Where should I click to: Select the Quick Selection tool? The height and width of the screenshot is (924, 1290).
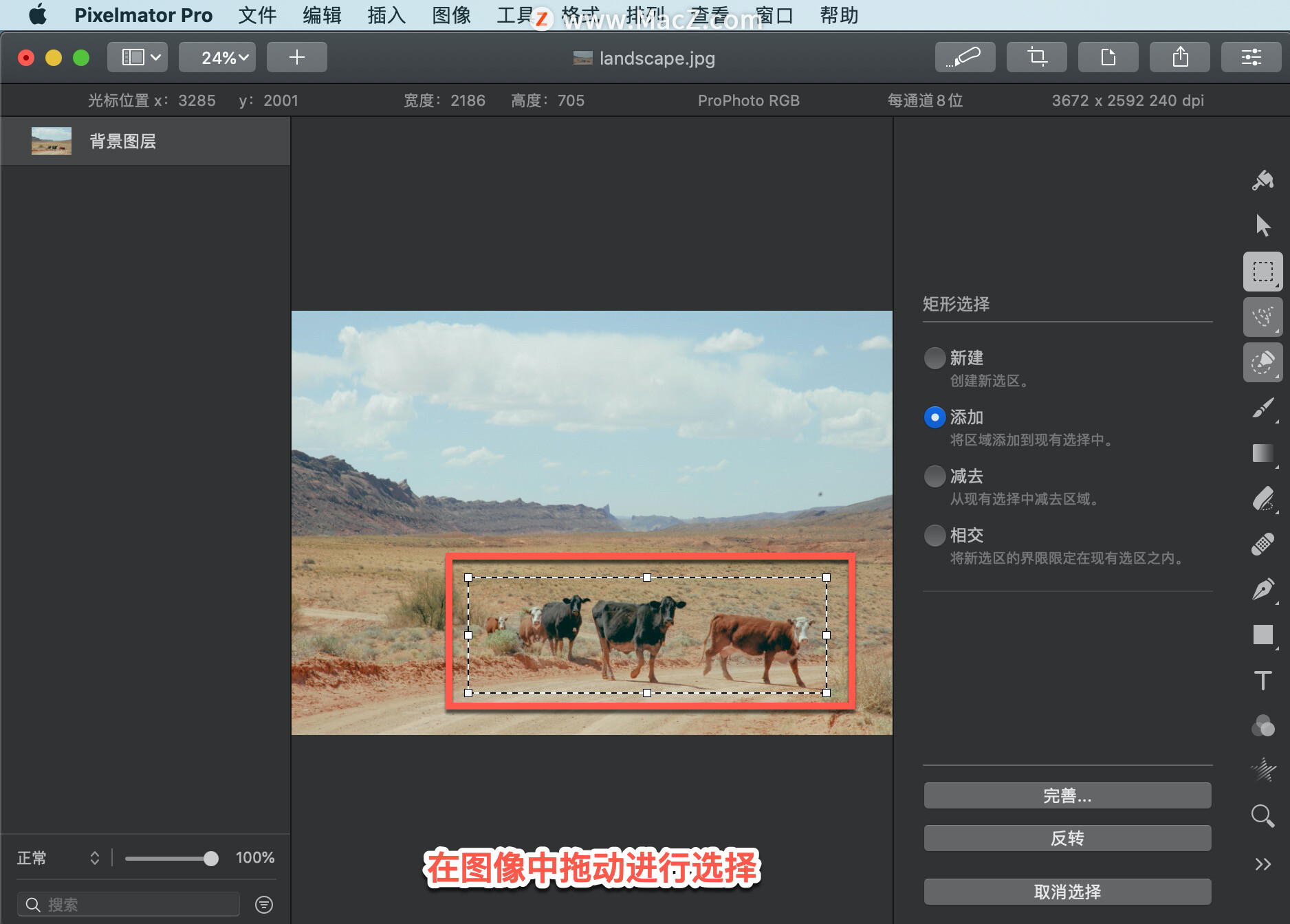[1262, 362]
